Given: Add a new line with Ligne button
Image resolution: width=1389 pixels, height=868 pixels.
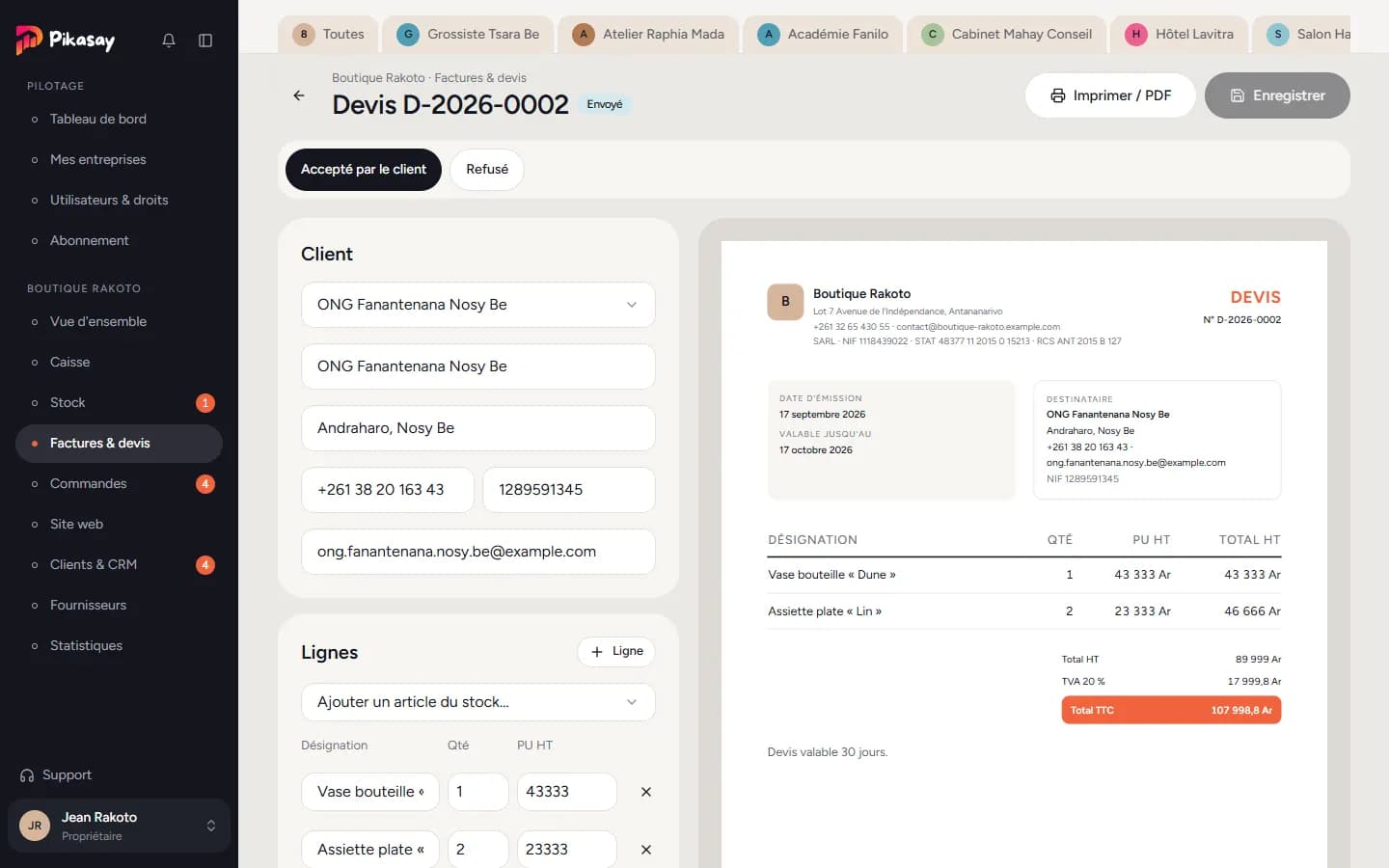Looking at the screenshot, I should pyautogui.click(x=616, y=652).
